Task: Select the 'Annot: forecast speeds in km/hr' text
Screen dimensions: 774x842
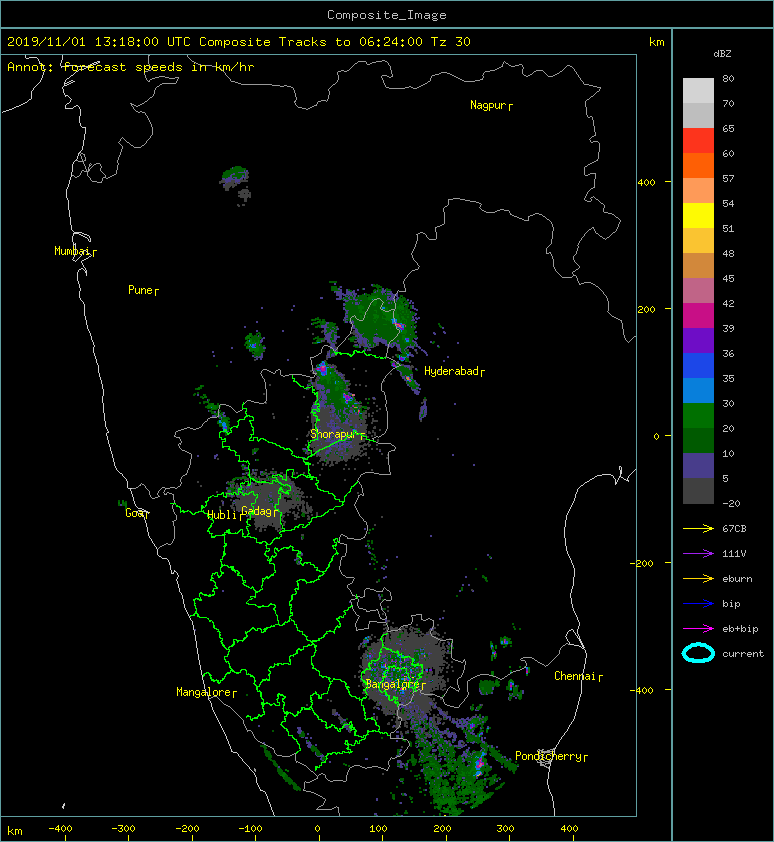Action: coord(131,67)
